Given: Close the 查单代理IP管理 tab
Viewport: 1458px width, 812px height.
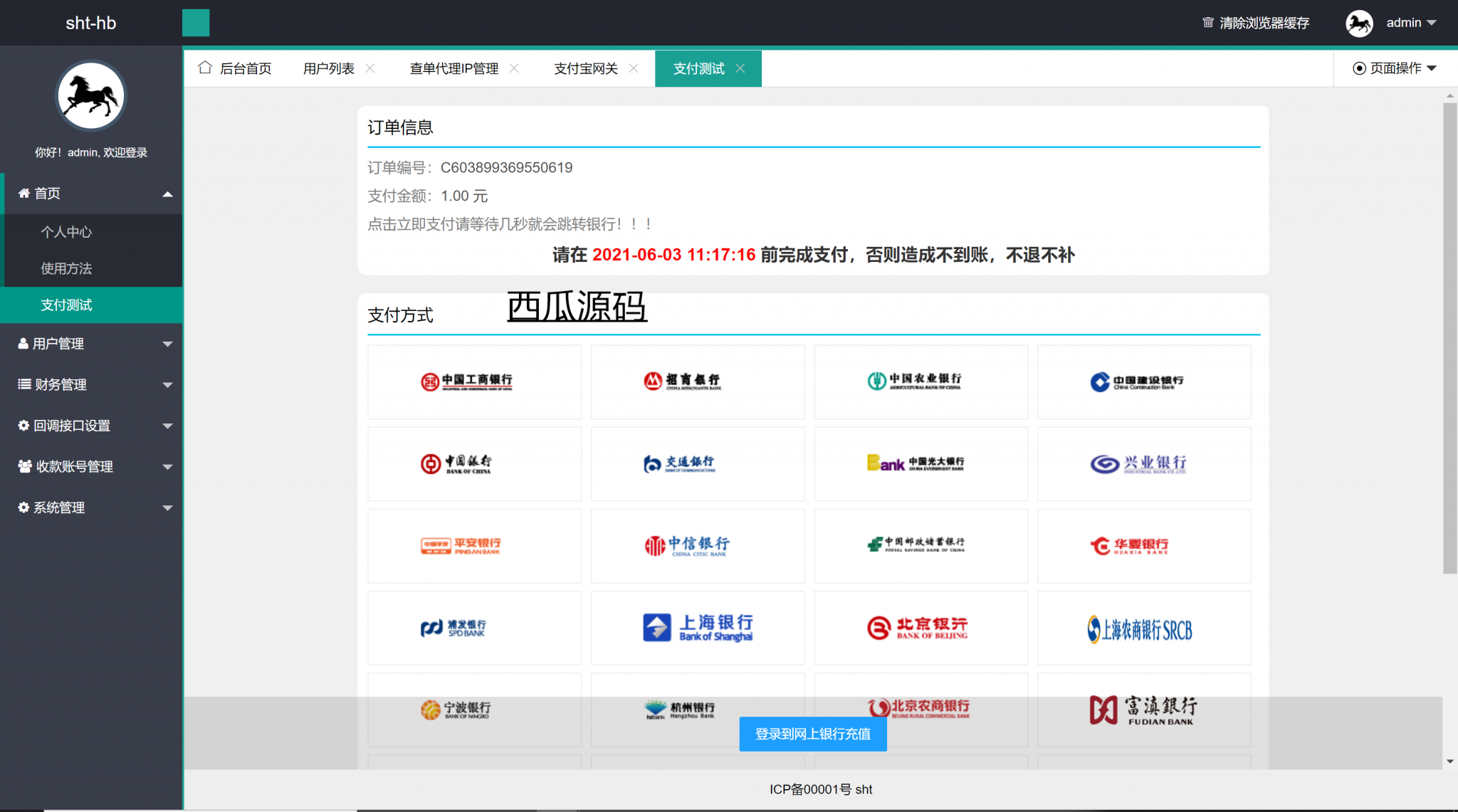Looking at the screenshot, I should point(514,68).
